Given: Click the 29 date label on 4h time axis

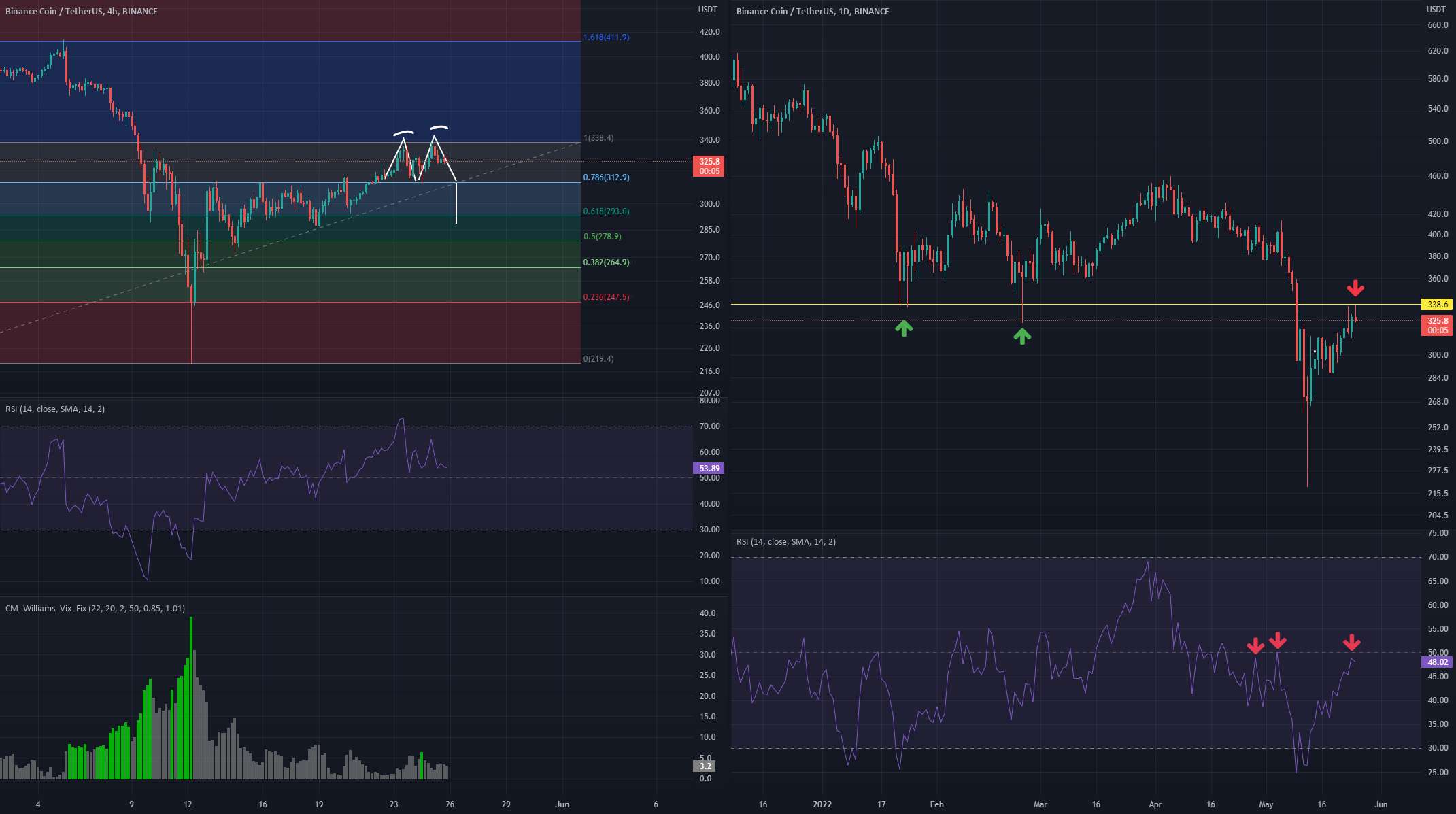Looking at the screenshot, I should tap(506, 804).
